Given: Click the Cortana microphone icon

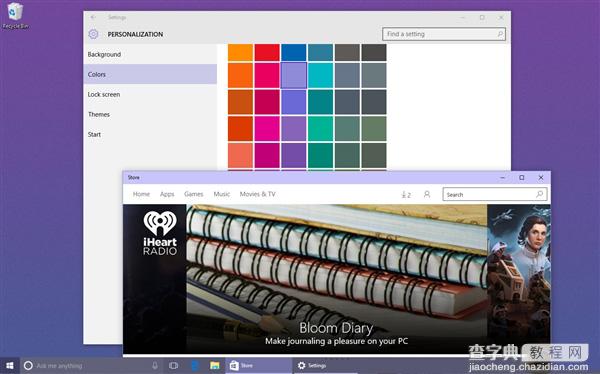Looking at the screenshot, I should (x=155, y=366).
